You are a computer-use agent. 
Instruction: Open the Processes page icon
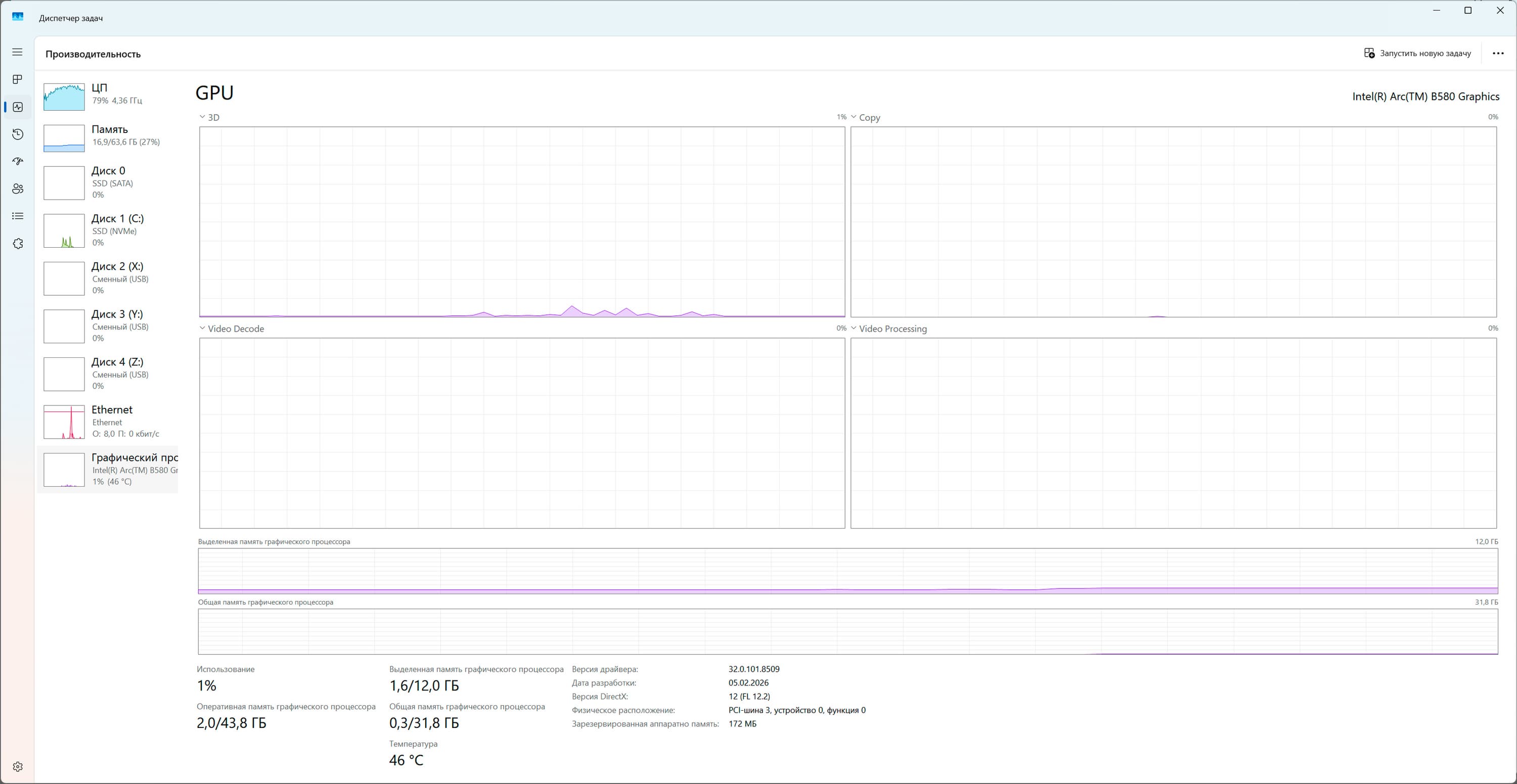coord(18,79)
